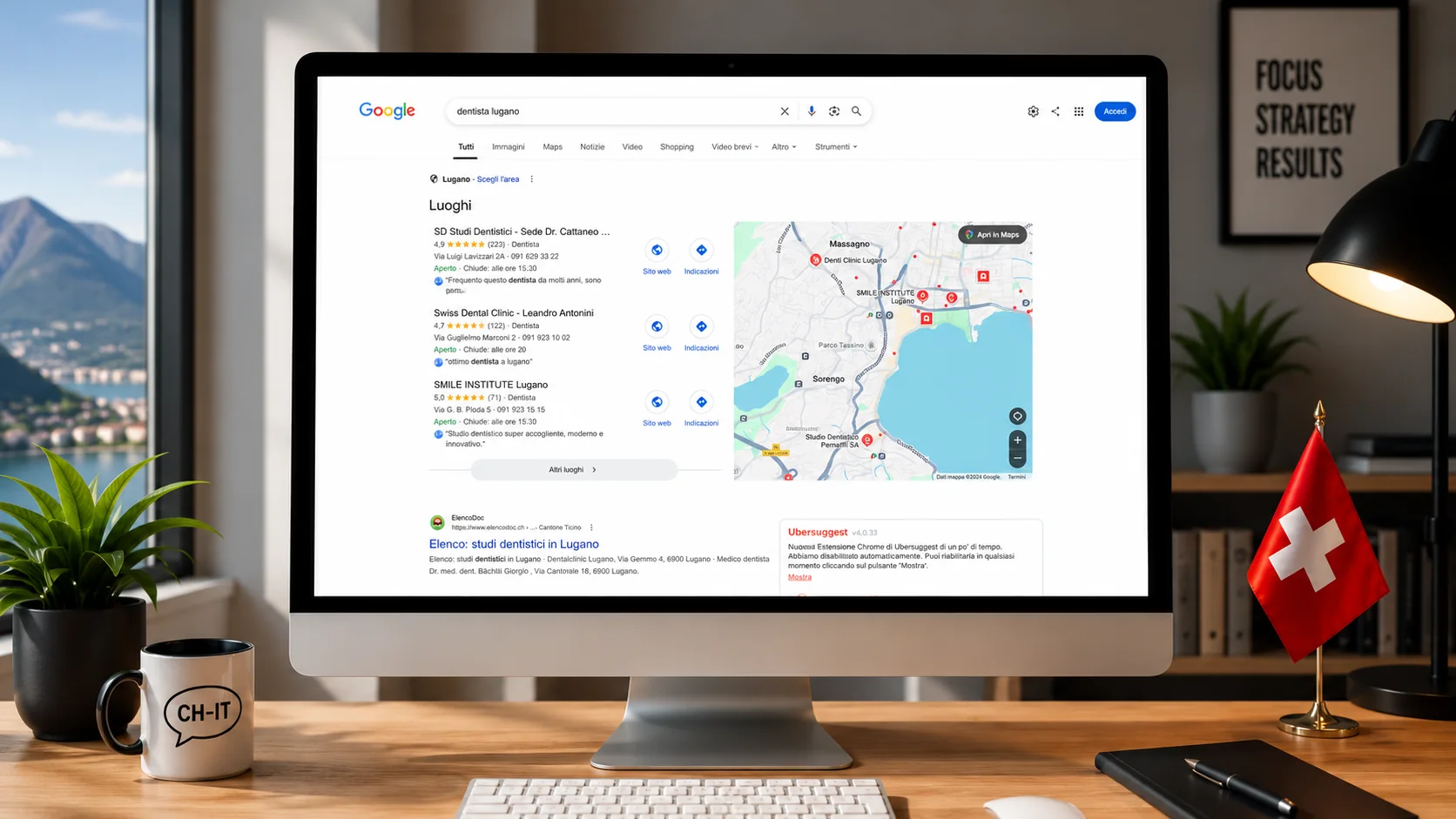Image resolution: width=1456 pixels, height=819 pixels.
Task: Click the Parco Tassino label on the map
Action: [841, 345]
